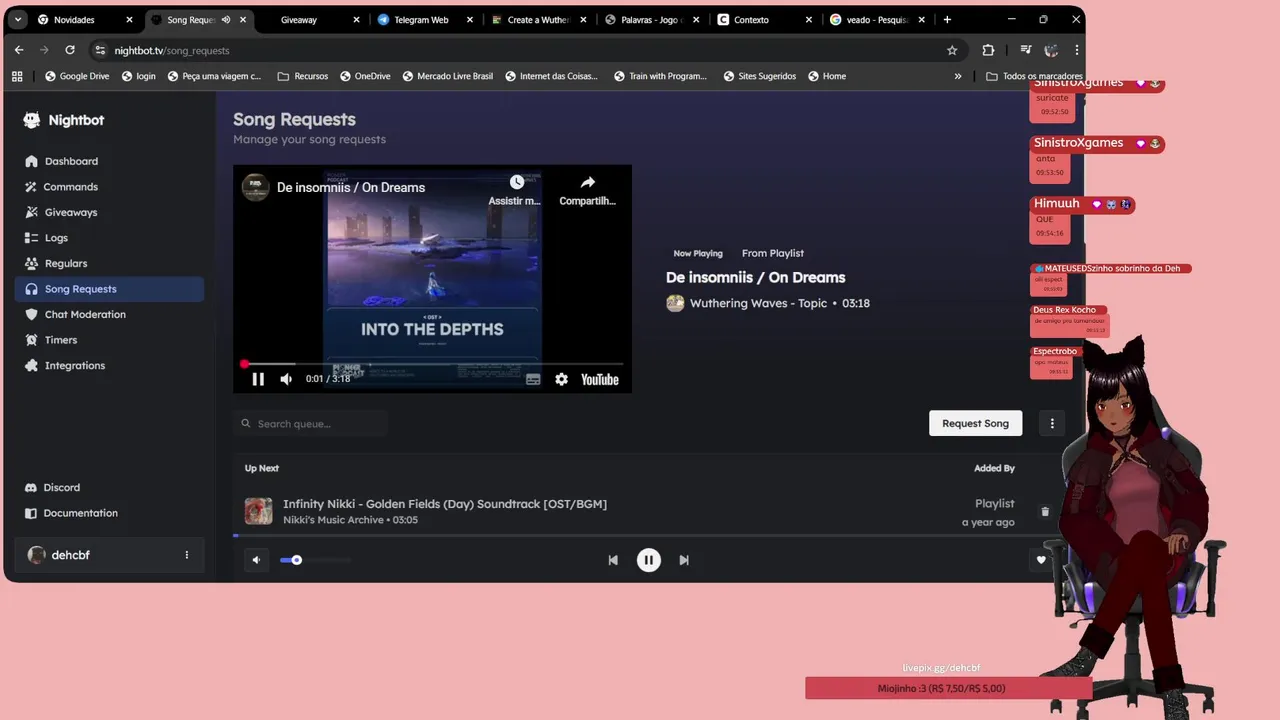Open YouTube player settings gear
Screen dimensions: 1280x720
(x=561, y=379)
